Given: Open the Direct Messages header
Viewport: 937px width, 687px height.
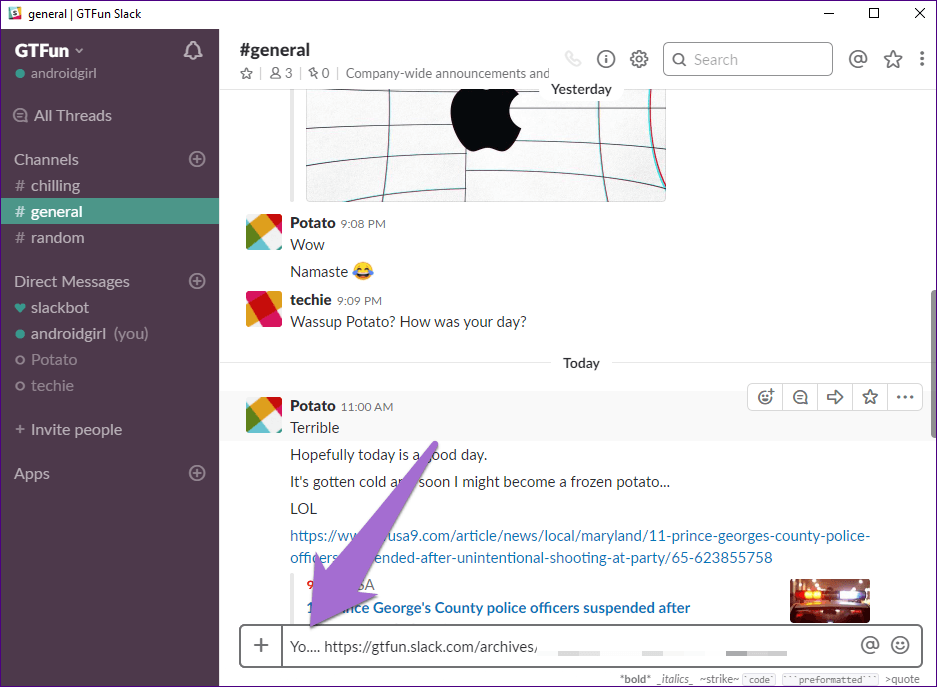Looking at the screenshot, I should click(72, 281).
